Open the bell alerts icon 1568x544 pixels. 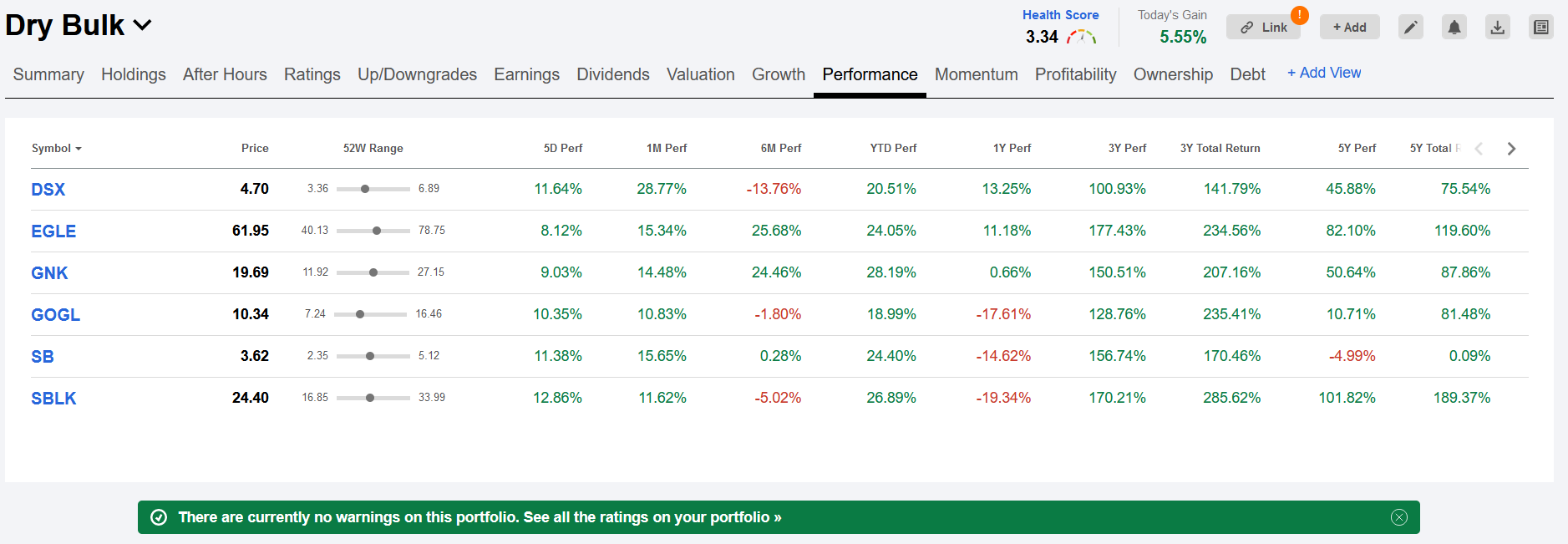click(1454, 28)
